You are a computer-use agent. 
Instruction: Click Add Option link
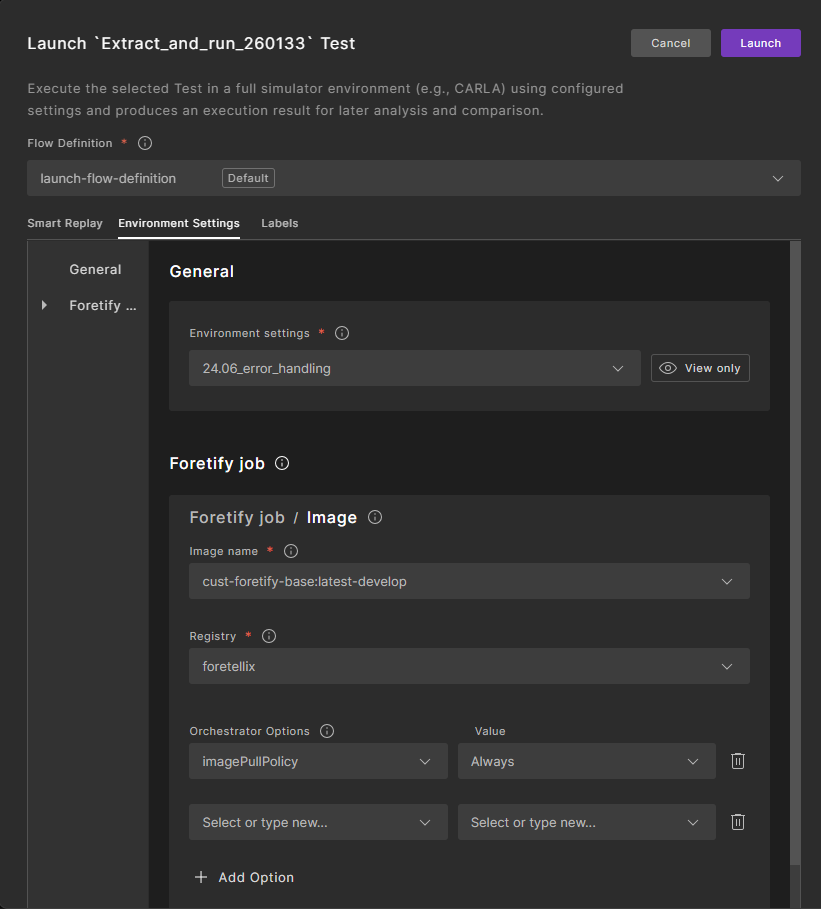tap(244, 877)
